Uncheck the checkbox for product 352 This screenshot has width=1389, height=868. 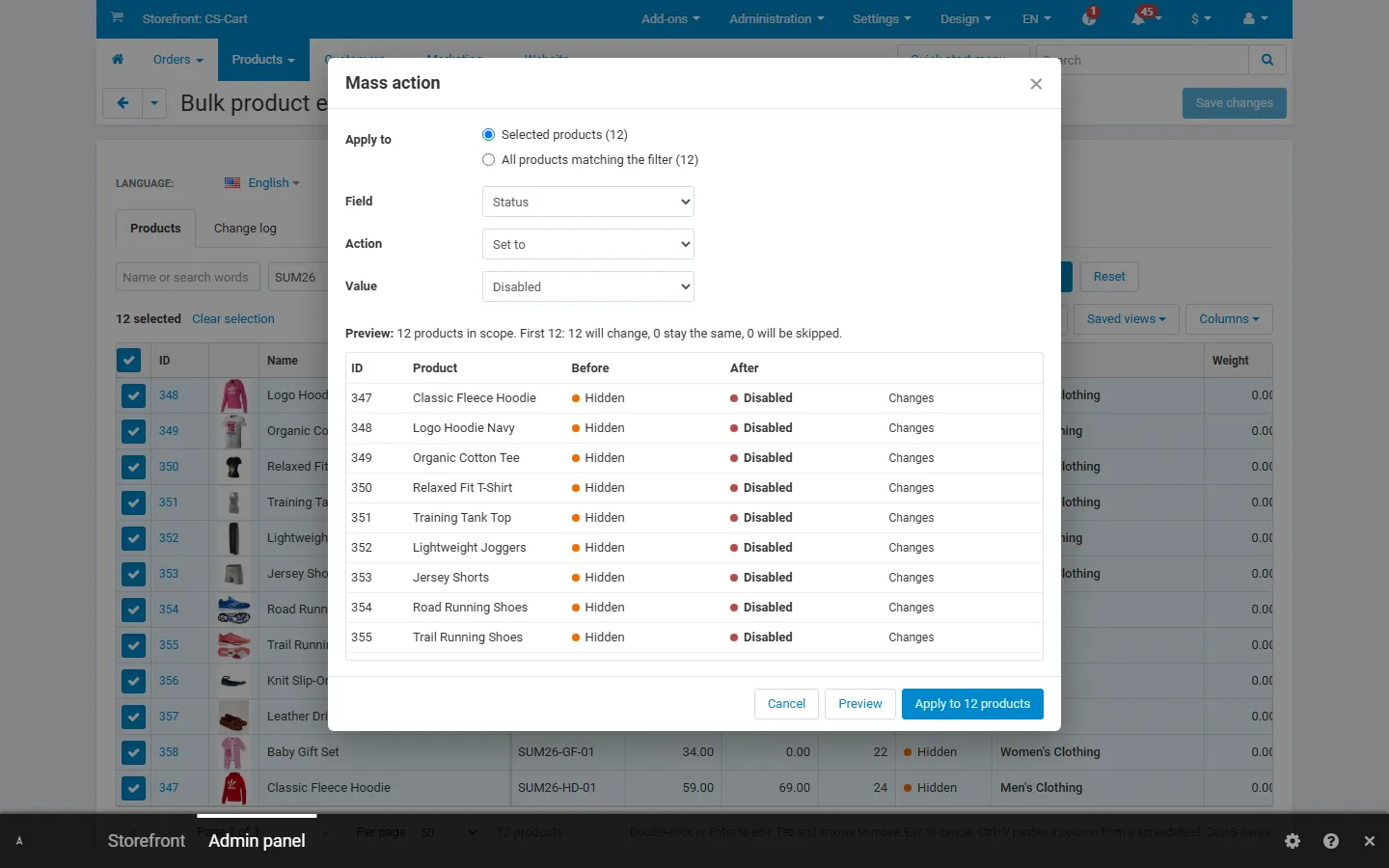tap(133, 538)
